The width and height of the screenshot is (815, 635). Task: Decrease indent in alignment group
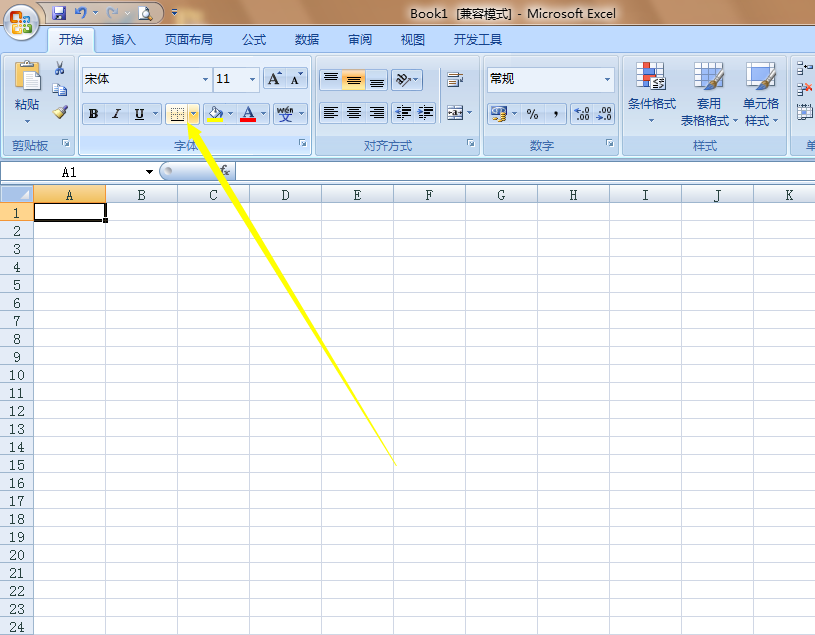(x=403, y=113)
